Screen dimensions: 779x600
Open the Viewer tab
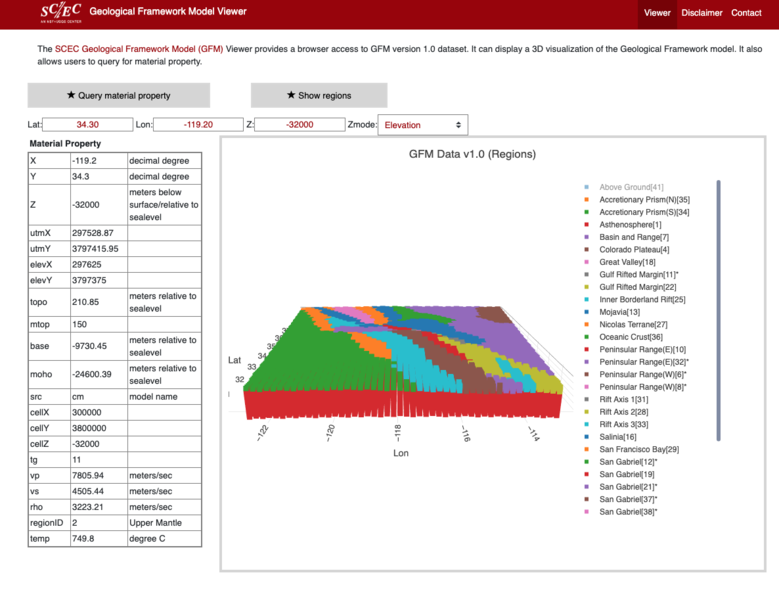657,13
